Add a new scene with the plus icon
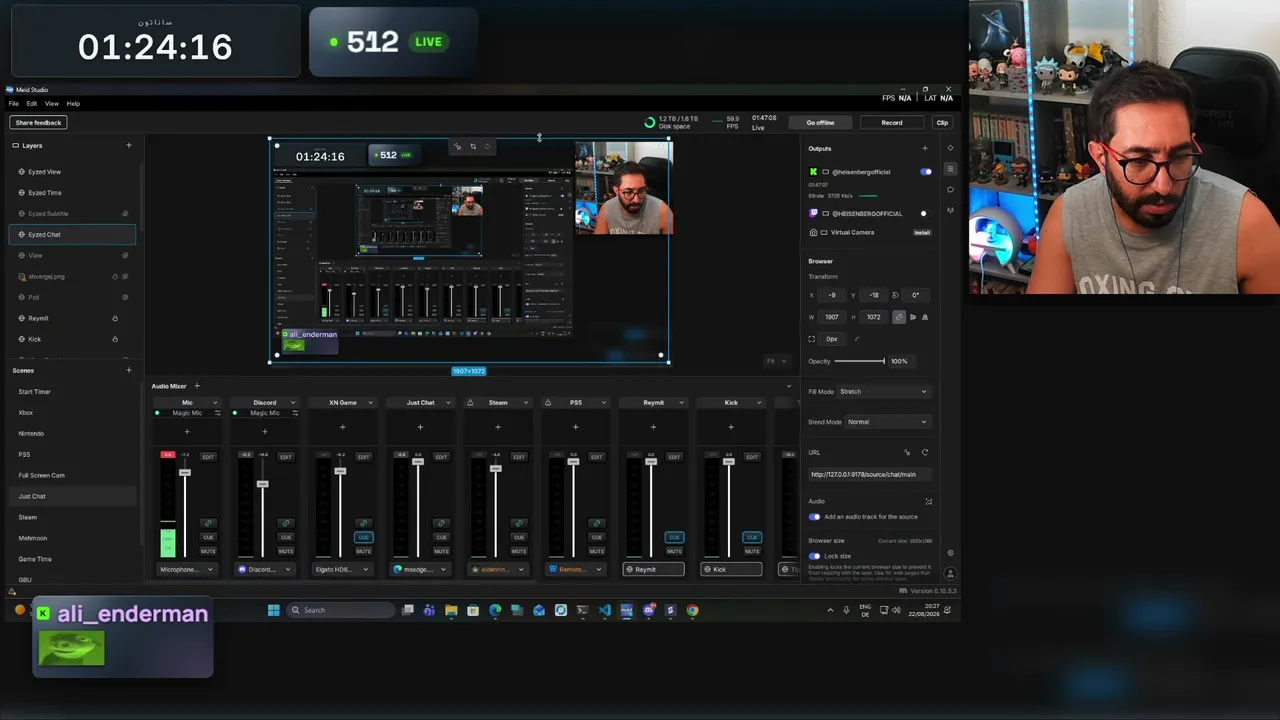 coord(128,370)
